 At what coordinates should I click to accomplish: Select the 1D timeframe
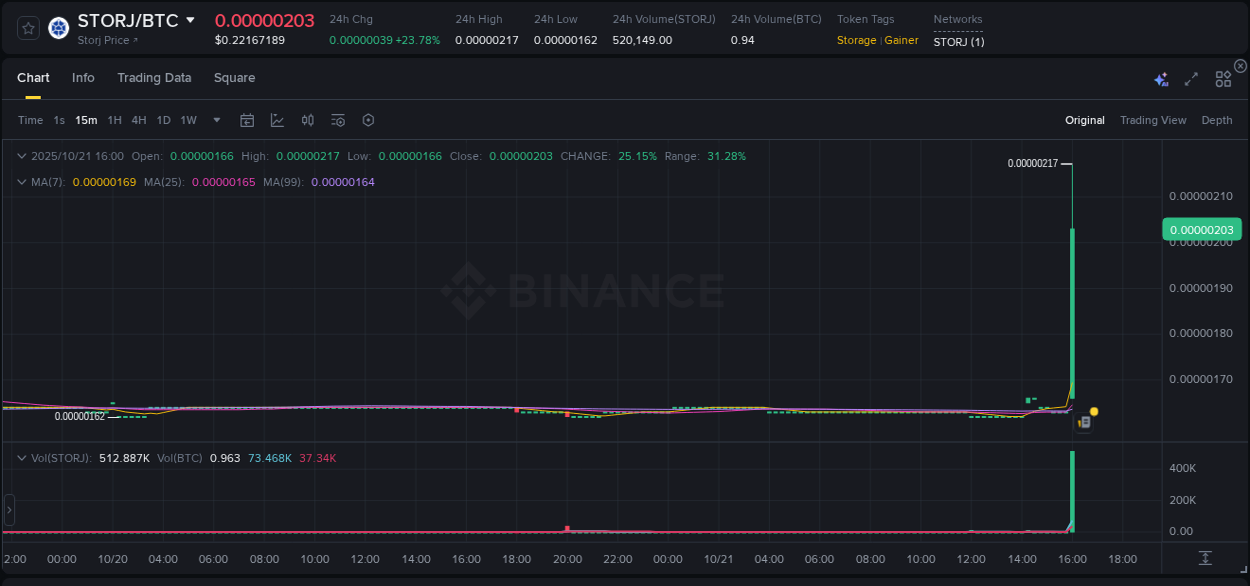tap(163, 120)
